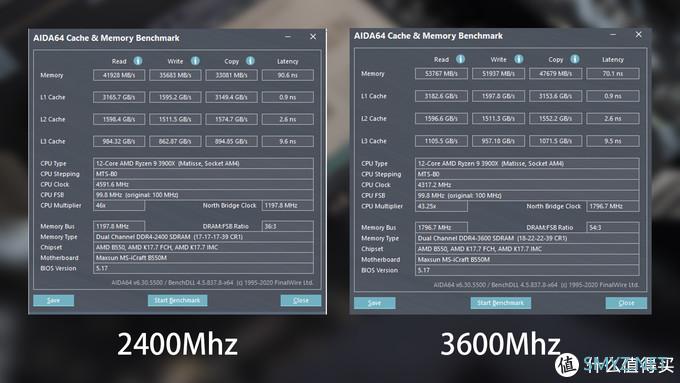
Task: Select memory read value 53767 MB/s
Action: click(441, 73)
